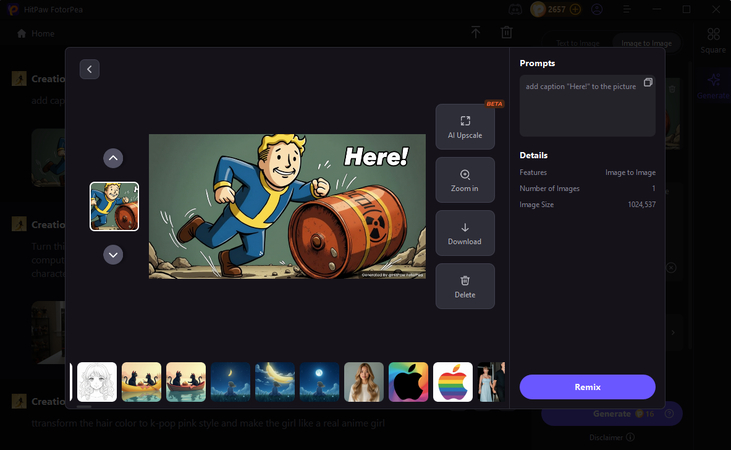Click the back arrow in the preview dialog

pos(89,69)
